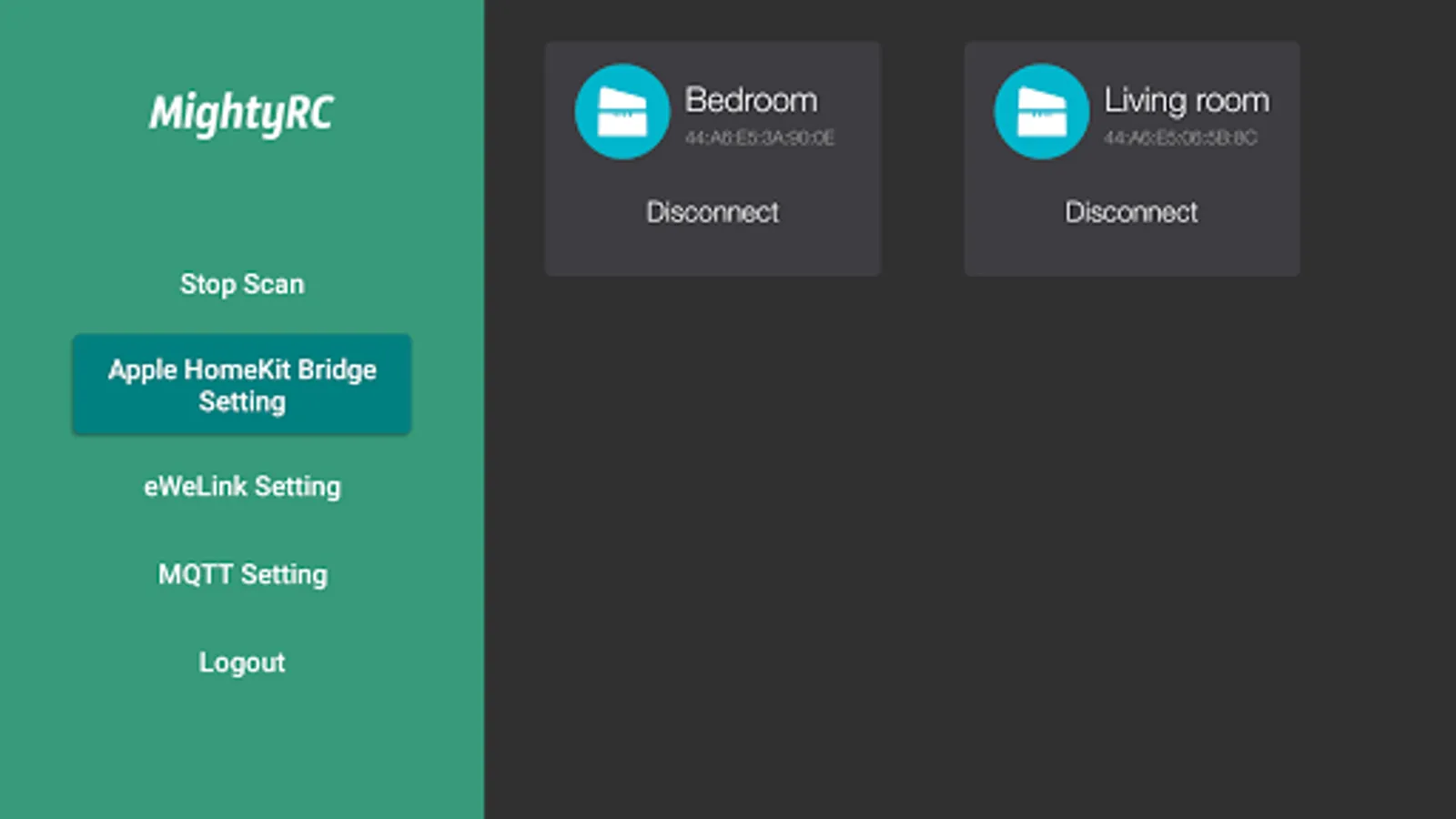Image resolution: width=1456 pixels, height=819 pixels.
Task: Click the Living room device MAC address
Action: point(1180,137)
